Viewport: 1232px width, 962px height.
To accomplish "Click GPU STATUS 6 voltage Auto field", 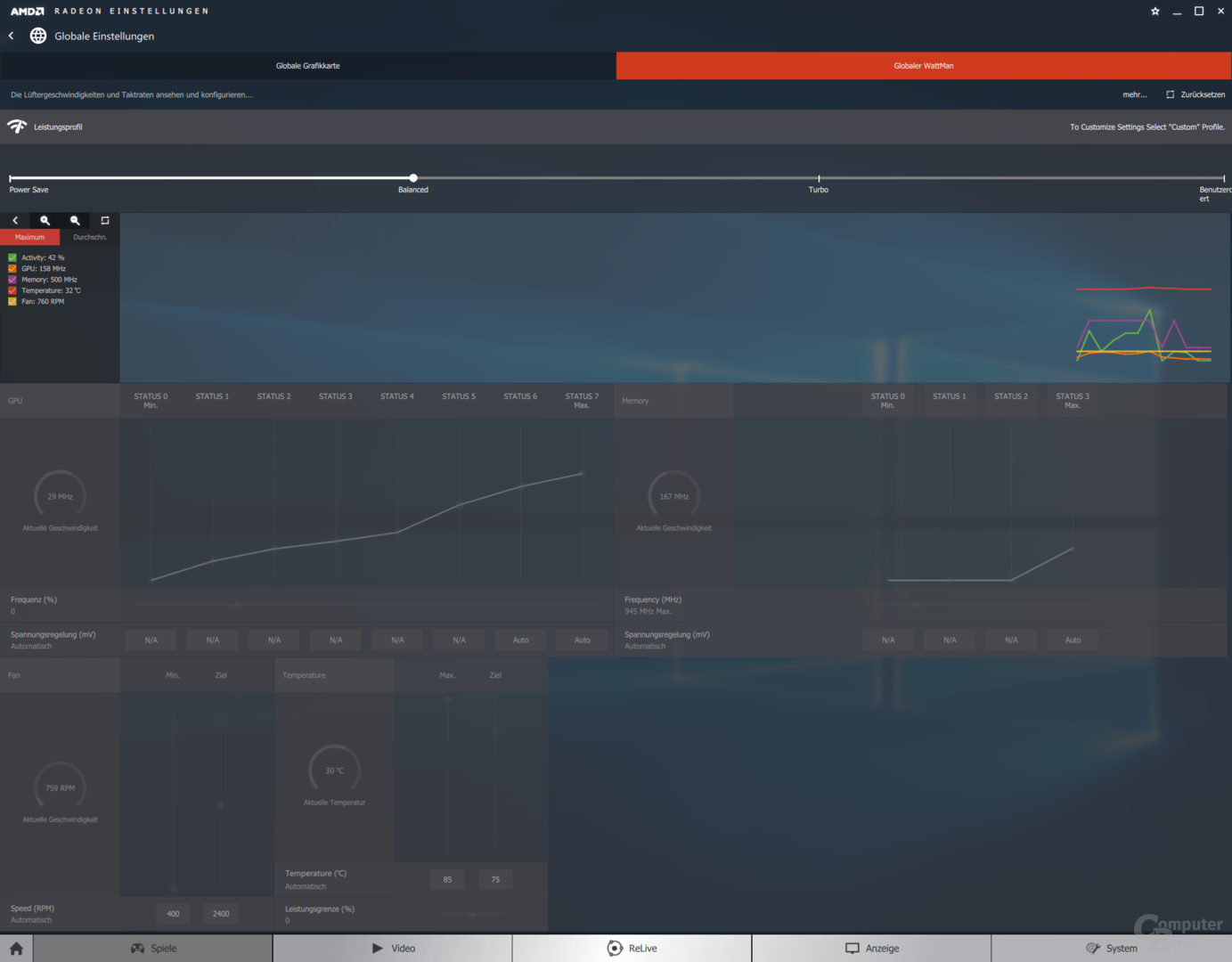I will pyautogui.click(x=521, y=640).
